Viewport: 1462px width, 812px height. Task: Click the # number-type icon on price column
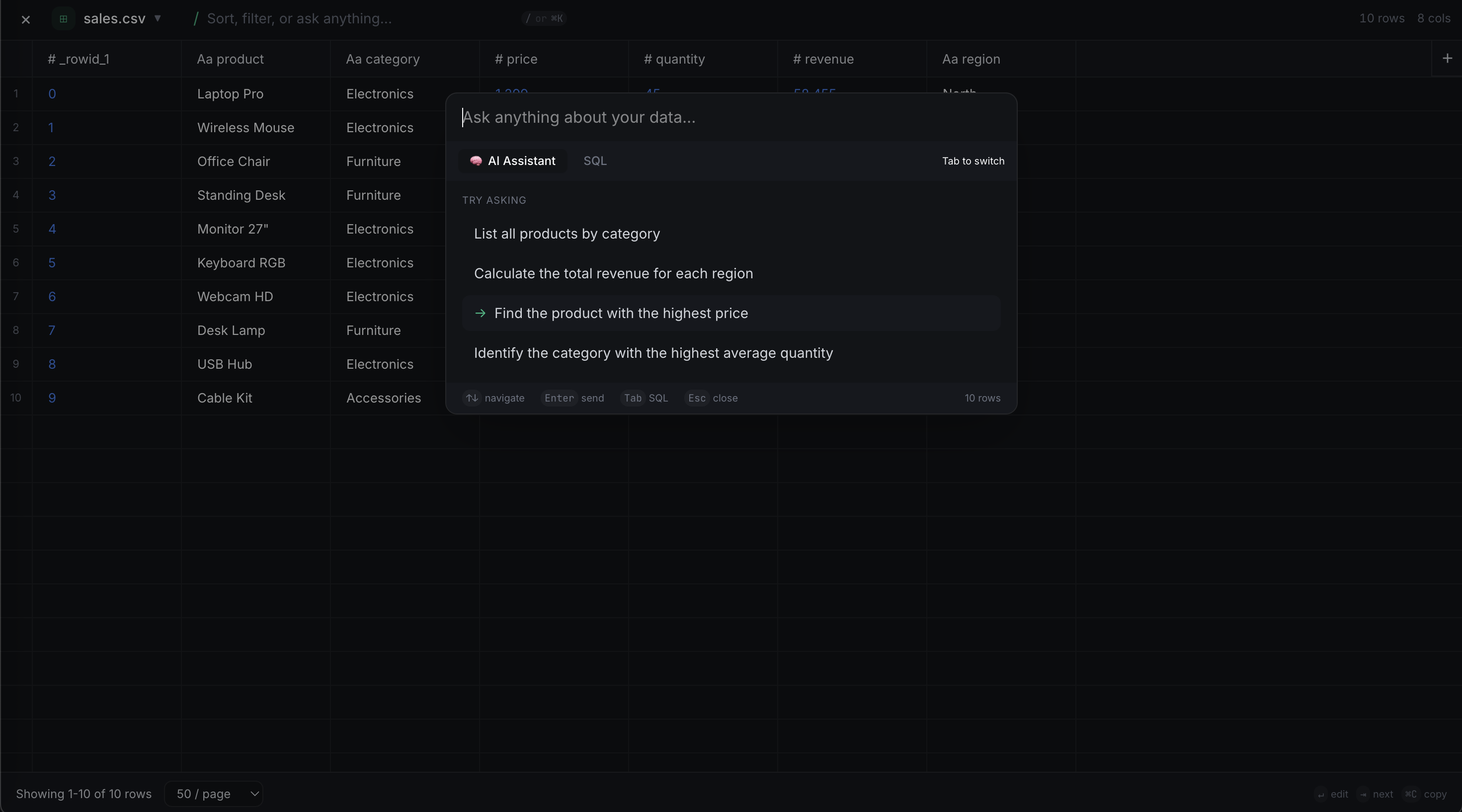pos(498,59)
